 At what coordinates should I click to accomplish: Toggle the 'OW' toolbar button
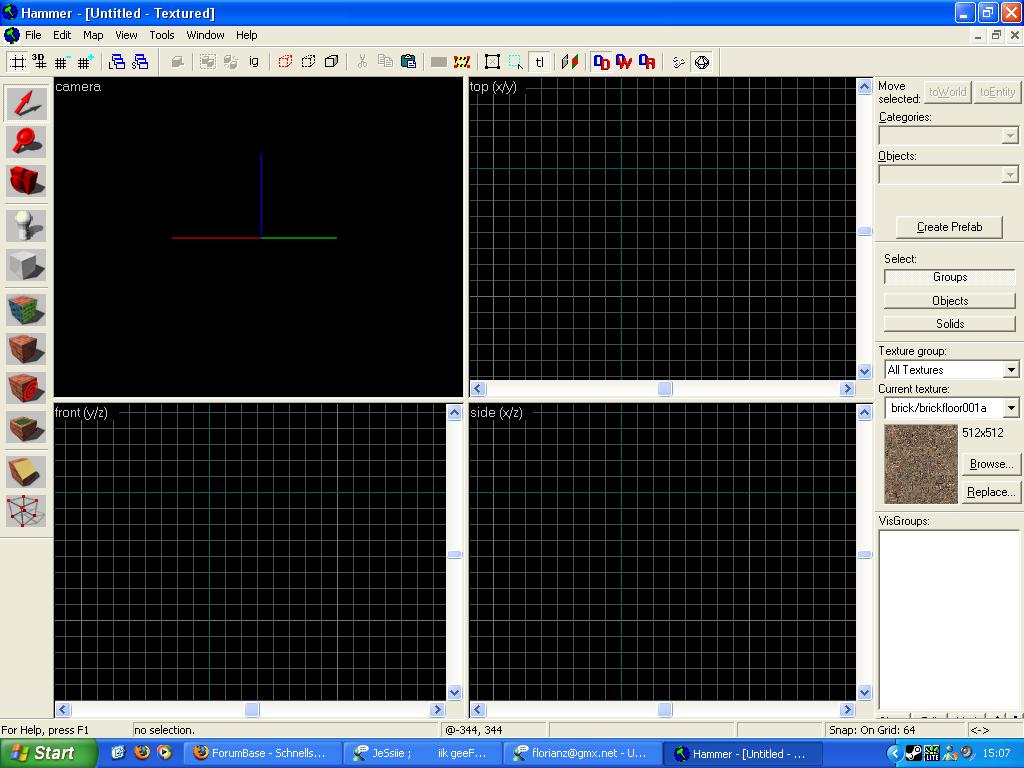pyautogui.click(x=624, y=62)
